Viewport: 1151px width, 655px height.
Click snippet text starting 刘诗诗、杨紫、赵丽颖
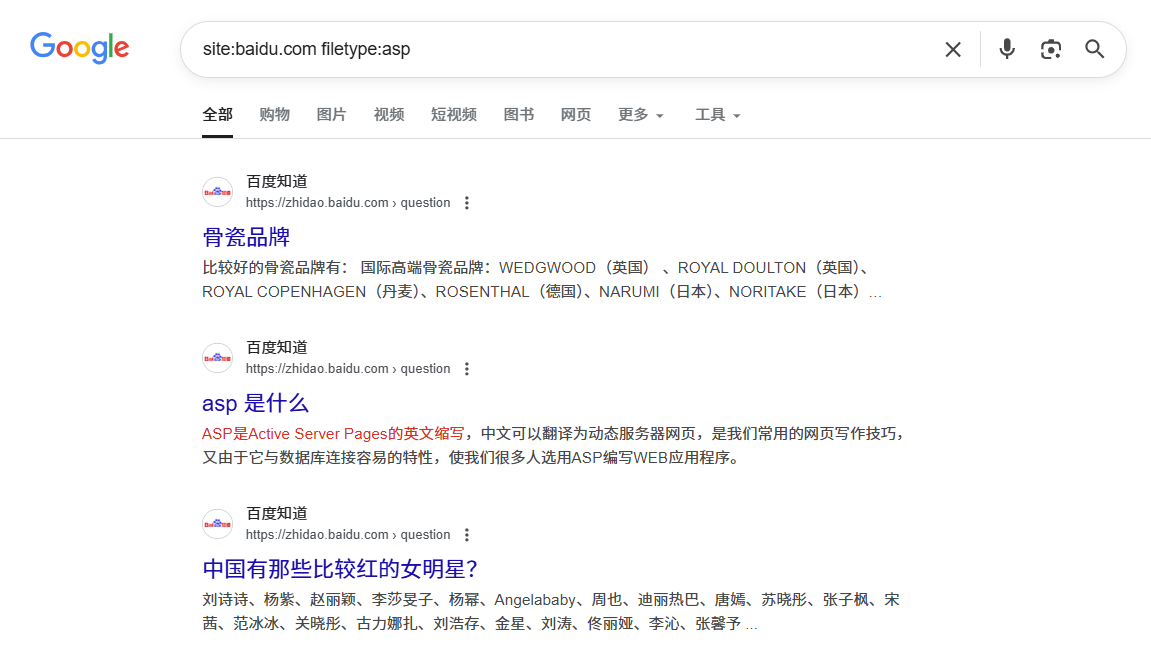point(551,612)
